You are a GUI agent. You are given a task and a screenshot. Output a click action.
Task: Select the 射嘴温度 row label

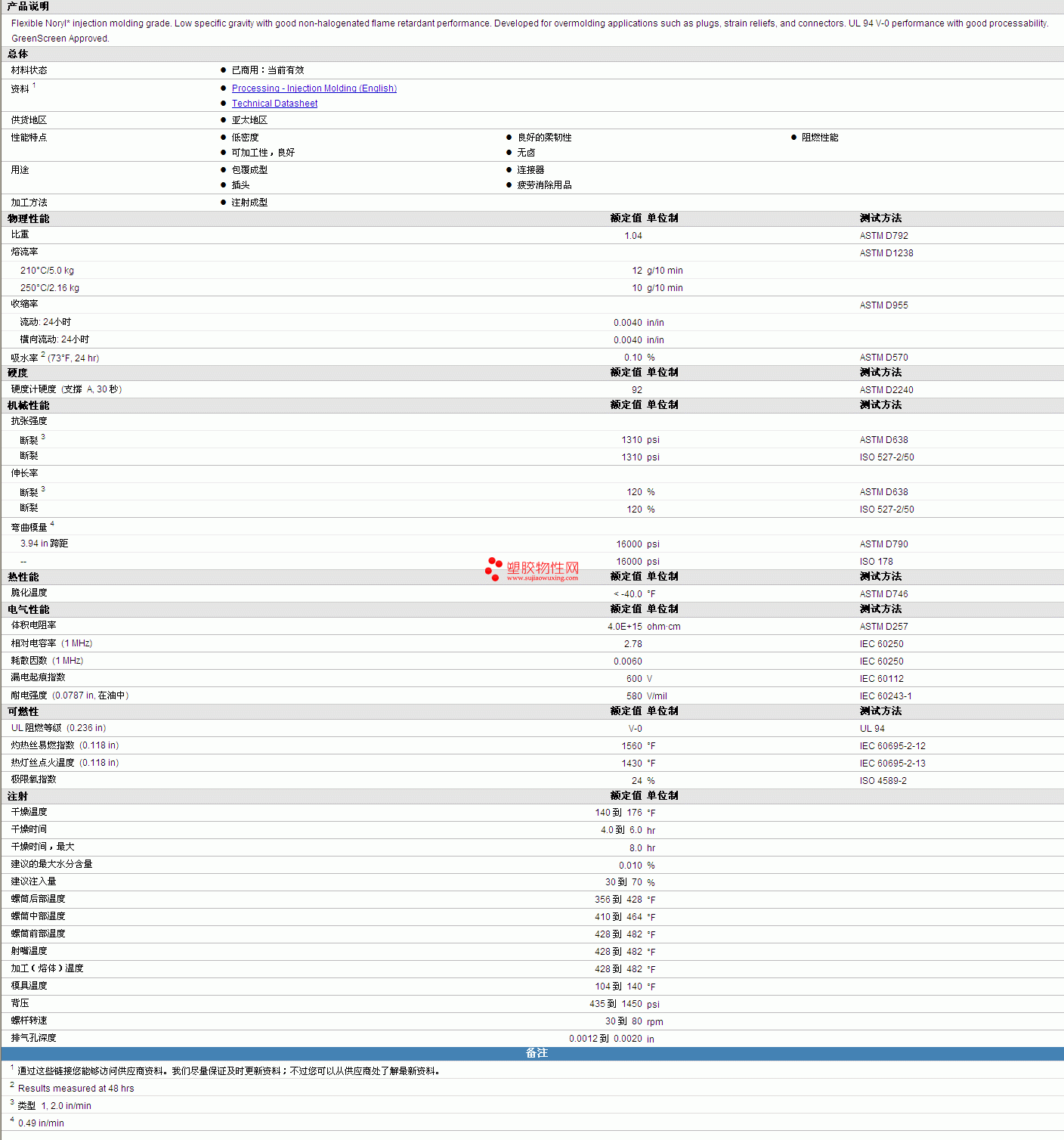[x=29, y=951]
